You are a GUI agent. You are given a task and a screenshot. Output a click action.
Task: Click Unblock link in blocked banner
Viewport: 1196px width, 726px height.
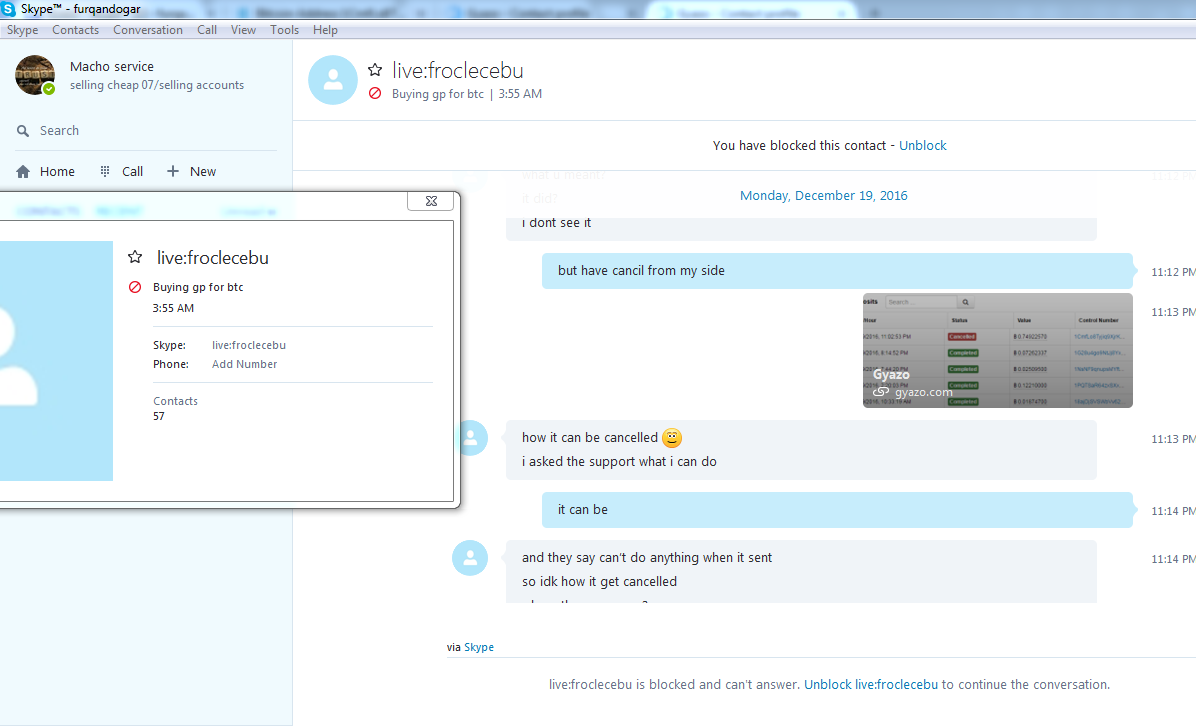point(922,146)
